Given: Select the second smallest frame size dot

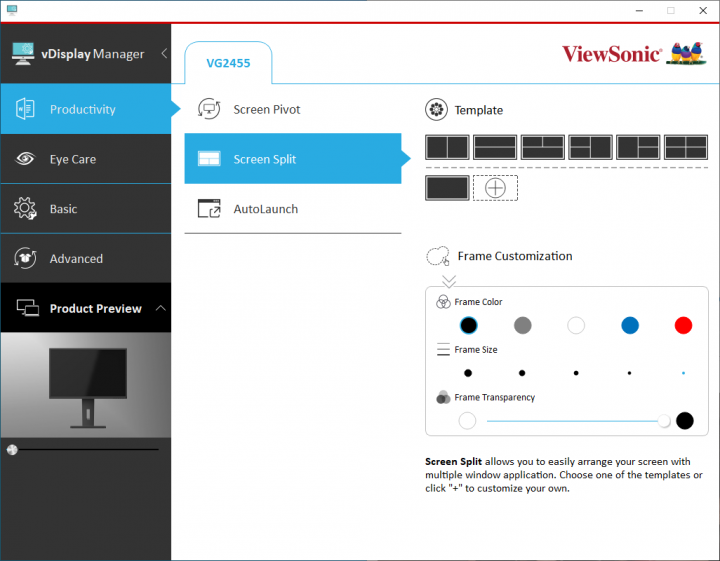Looking at the screenshot, I should [630, 373].
